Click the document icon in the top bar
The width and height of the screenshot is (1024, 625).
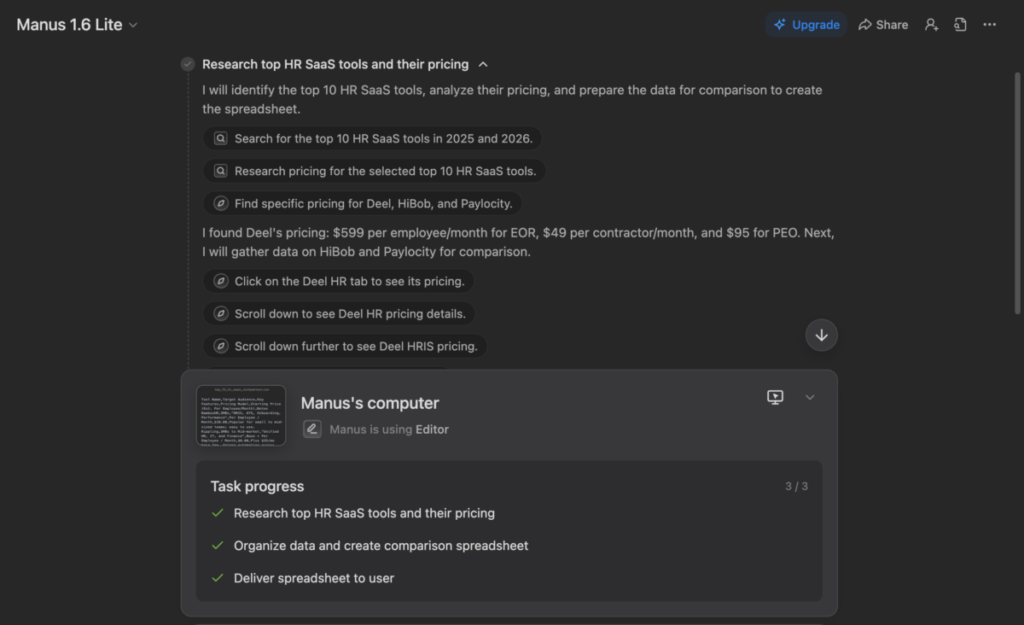point(960,24)
